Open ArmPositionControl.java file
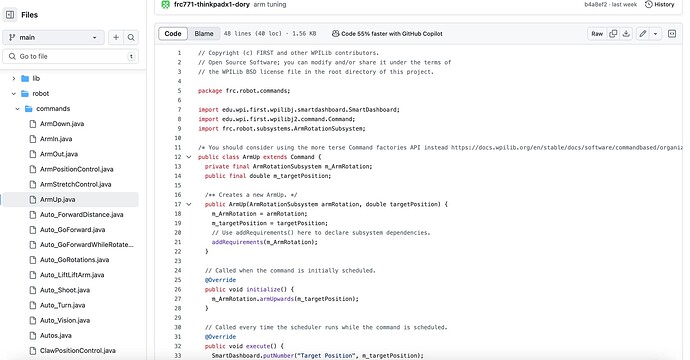The width and height of the screenshot is (690, 360). [x=77, y=169]
